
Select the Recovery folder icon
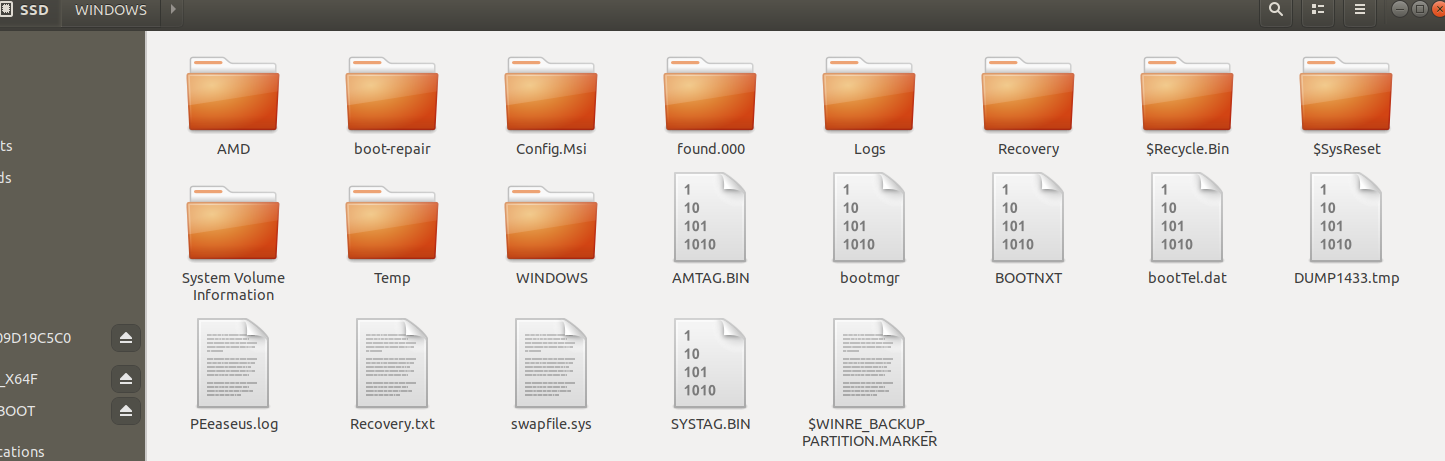(x=1028, y=93)
